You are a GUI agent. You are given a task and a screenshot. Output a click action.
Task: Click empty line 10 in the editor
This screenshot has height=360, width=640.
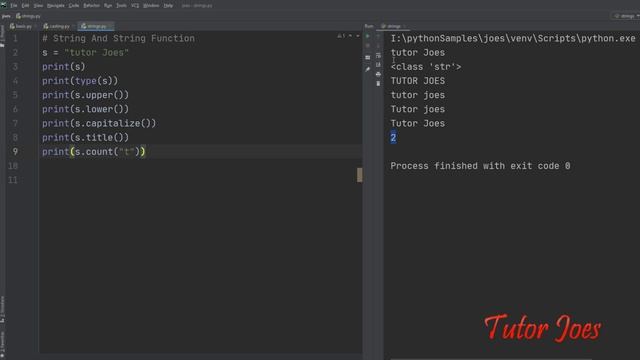pos(200,166)
